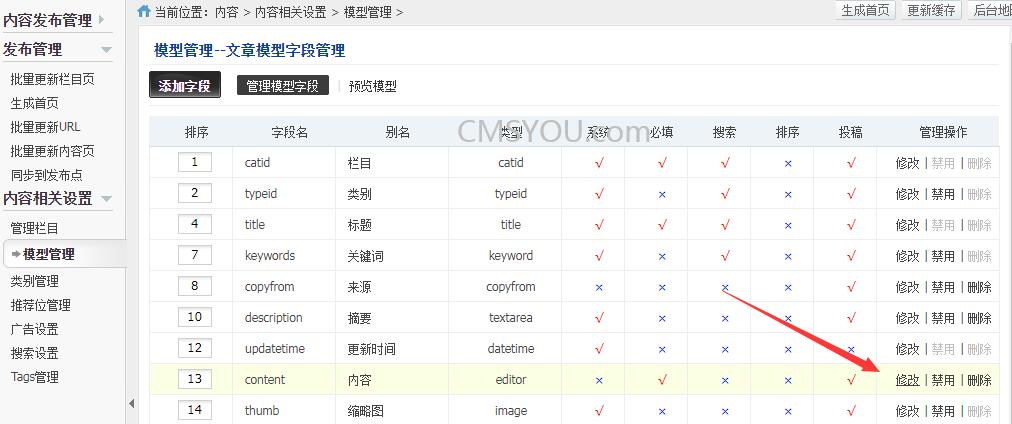The image size is (1012, 424).
Task: Click the sort order field of typeid row
Action: 195,193
